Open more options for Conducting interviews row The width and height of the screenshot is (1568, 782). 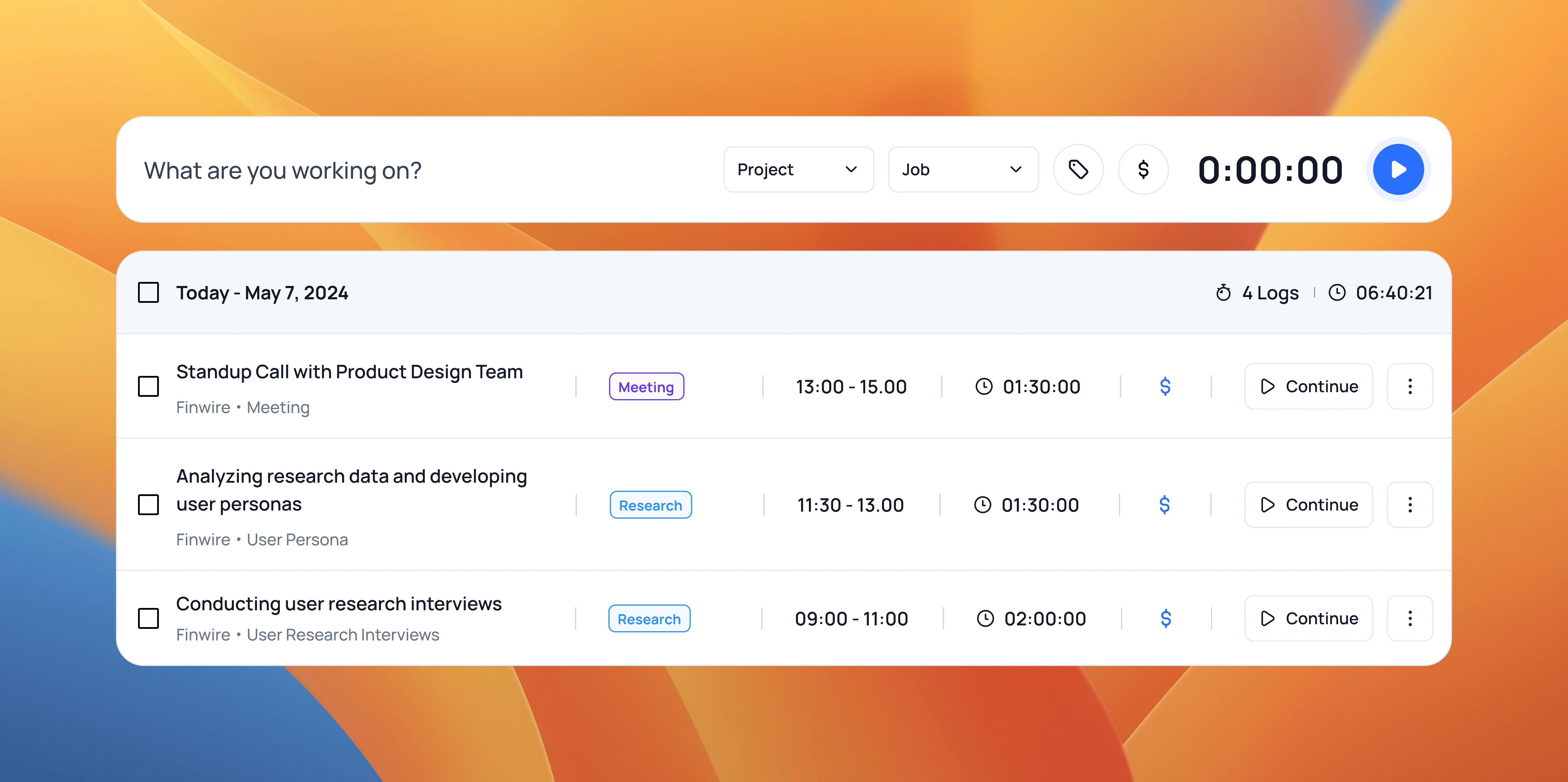1410,618
